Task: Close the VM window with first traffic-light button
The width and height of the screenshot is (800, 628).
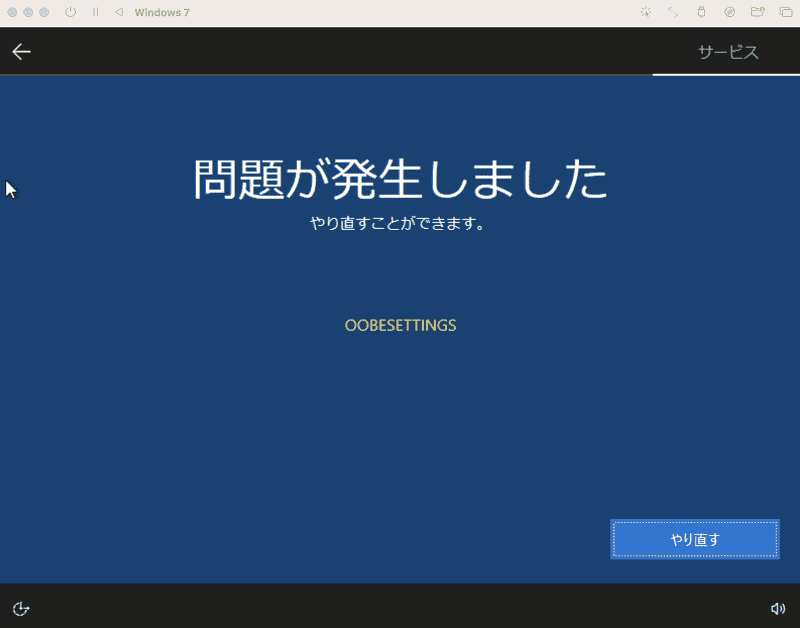Action: (12, 12)
